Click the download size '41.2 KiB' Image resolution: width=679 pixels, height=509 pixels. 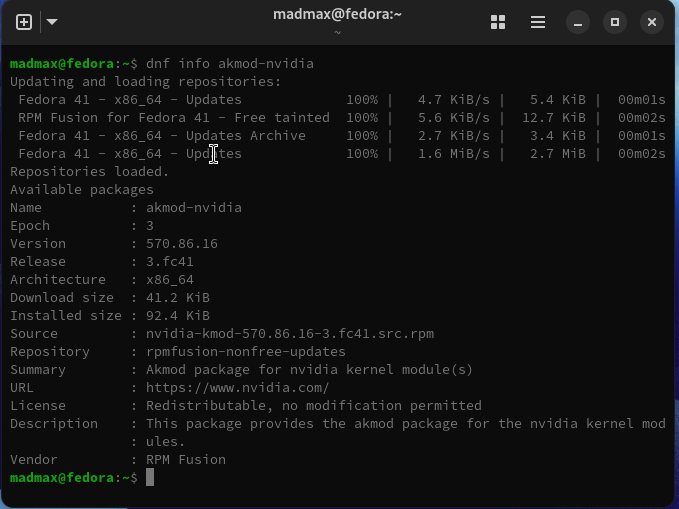pos(178,297)
